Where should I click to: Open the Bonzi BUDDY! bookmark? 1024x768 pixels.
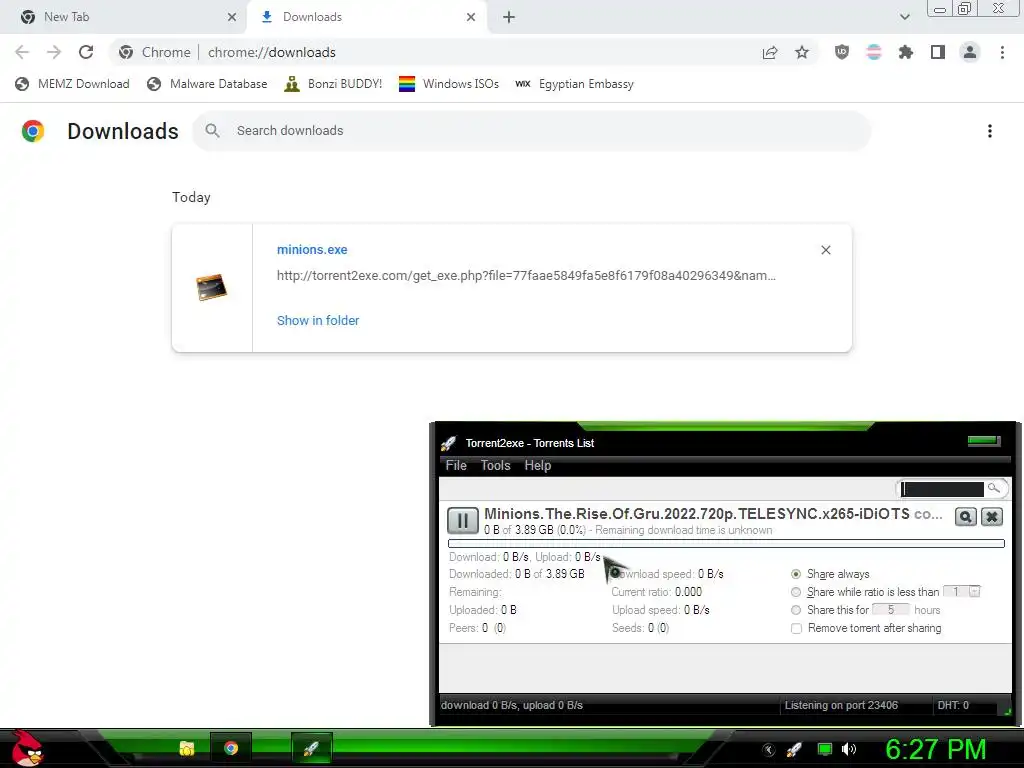click(333, 84)
